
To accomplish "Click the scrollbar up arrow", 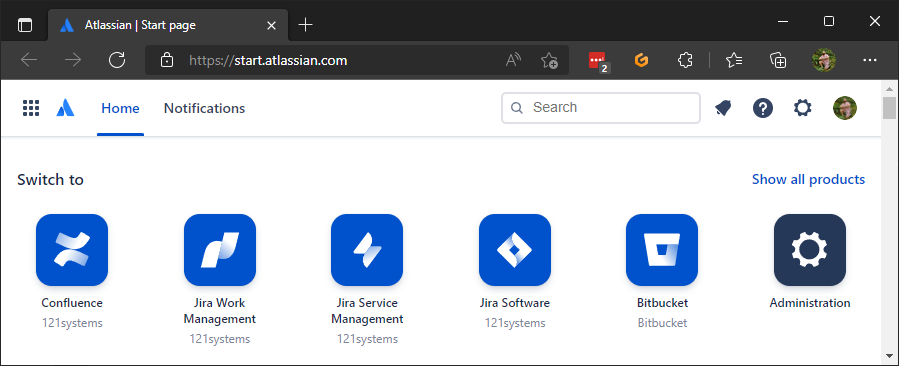I will point(889,88).
